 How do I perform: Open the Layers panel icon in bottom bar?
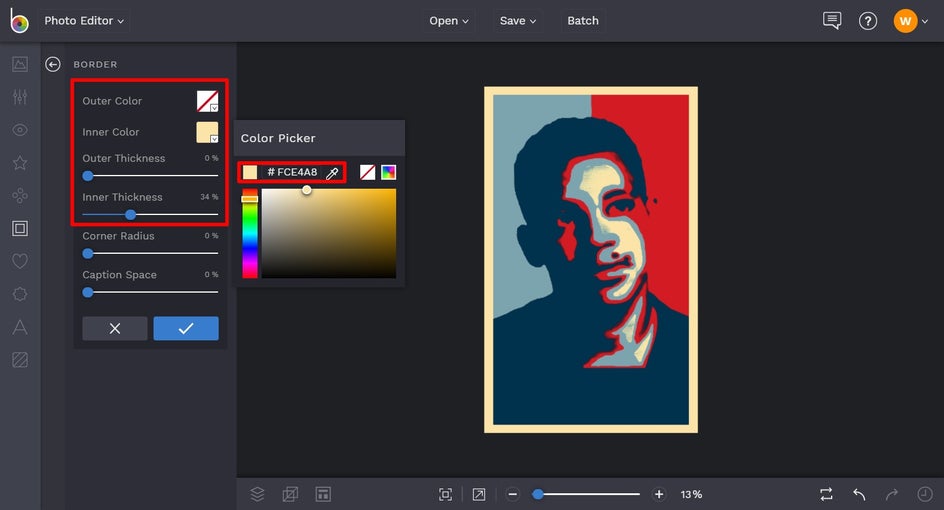pyautogui.click(x=257, y=494)
